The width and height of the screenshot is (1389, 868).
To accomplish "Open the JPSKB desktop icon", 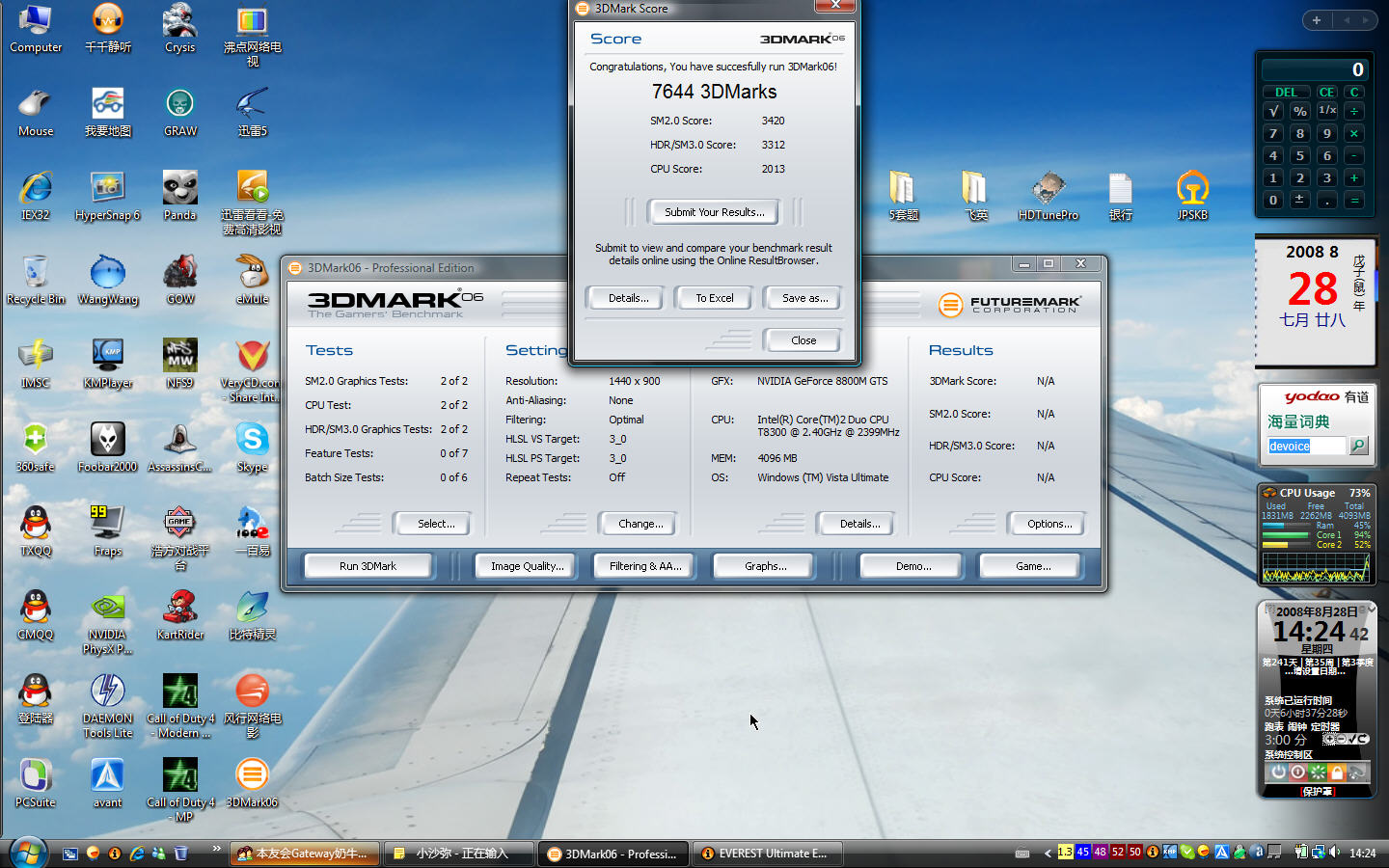I will click(1192, 197).
